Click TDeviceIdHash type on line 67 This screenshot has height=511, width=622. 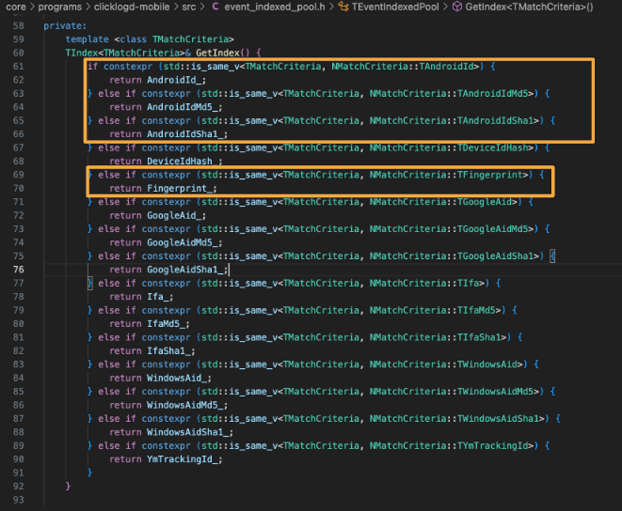[492, 148]
